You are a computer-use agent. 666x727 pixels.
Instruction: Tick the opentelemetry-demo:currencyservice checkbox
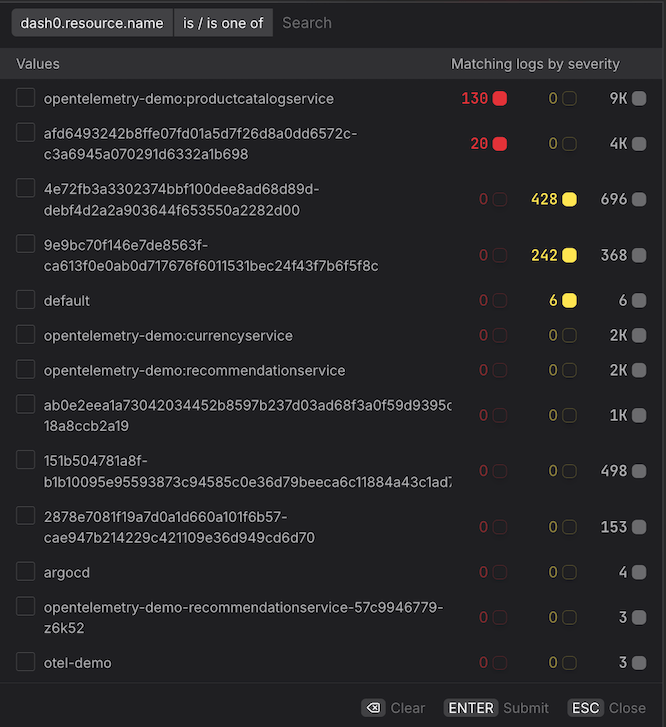coord(26,334)
